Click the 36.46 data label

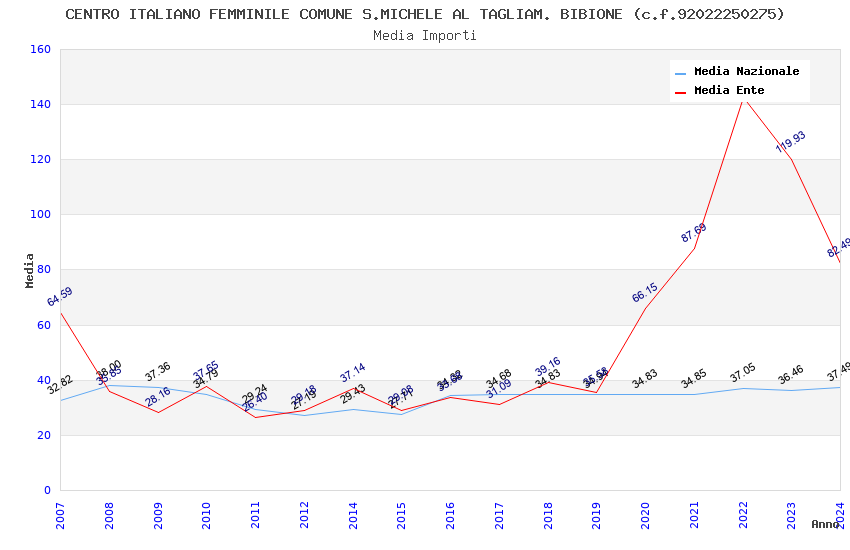(x=791, y=374)
